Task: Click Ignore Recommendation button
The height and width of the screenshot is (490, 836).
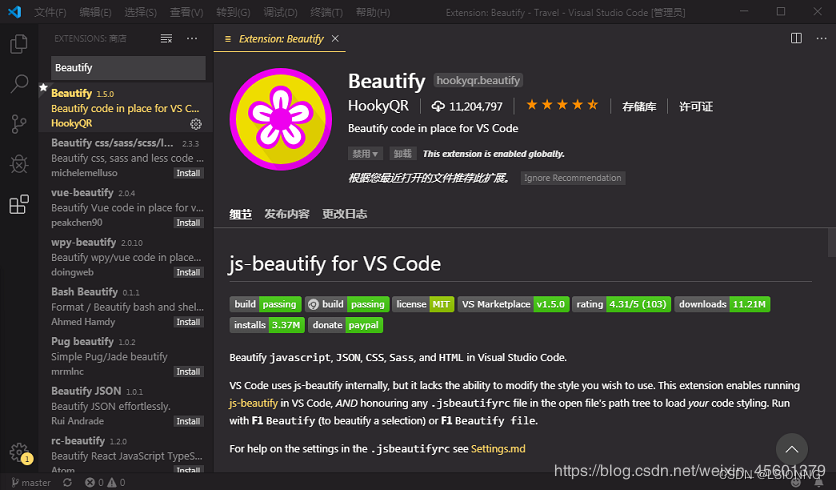Action: coord(573,178)
